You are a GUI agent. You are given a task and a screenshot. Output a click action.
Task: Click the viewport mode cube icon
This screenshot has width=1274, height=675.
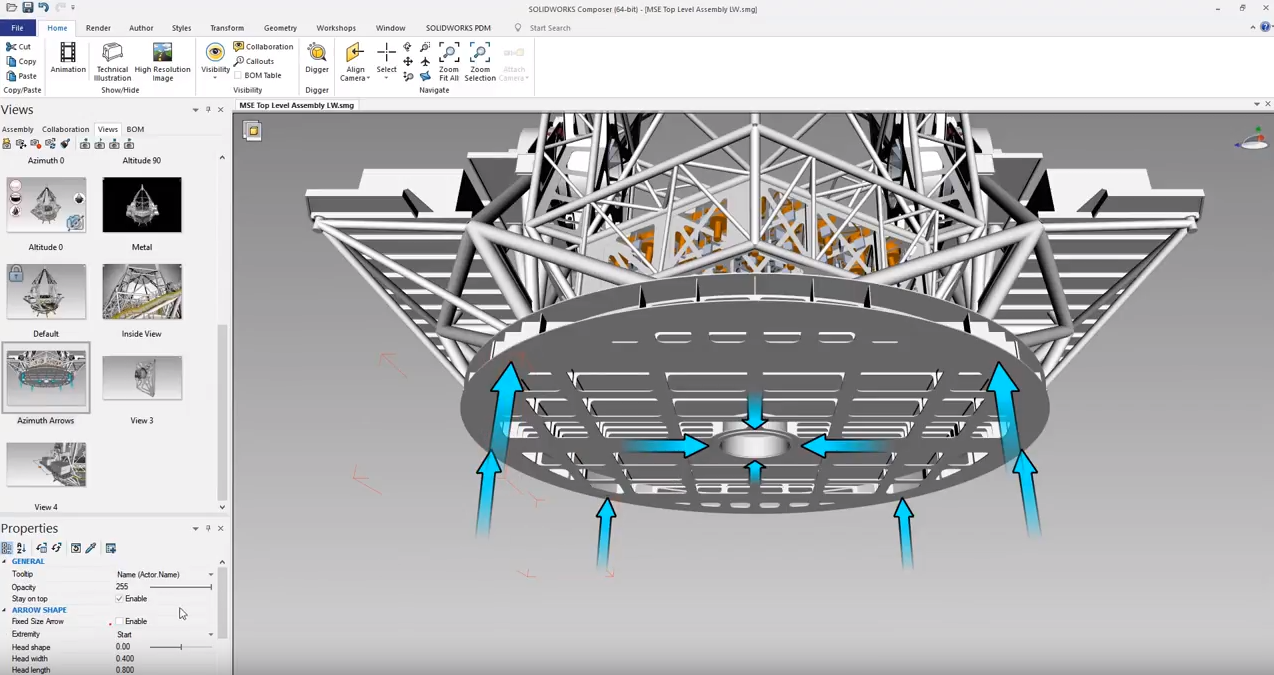(x=252, y=131)
